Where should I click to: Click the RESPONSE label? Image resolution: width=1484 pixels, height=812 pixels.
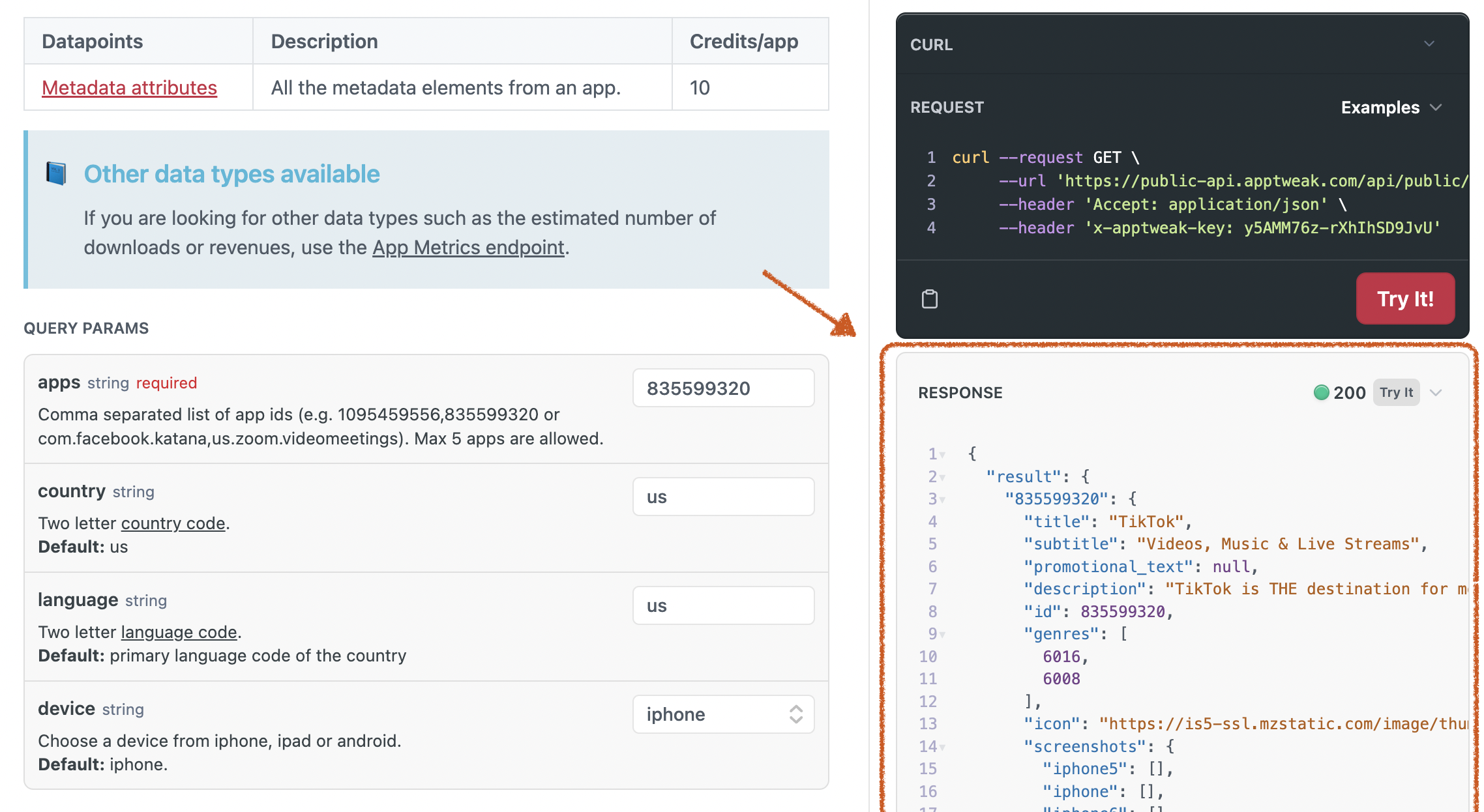(x=960, y=392)
